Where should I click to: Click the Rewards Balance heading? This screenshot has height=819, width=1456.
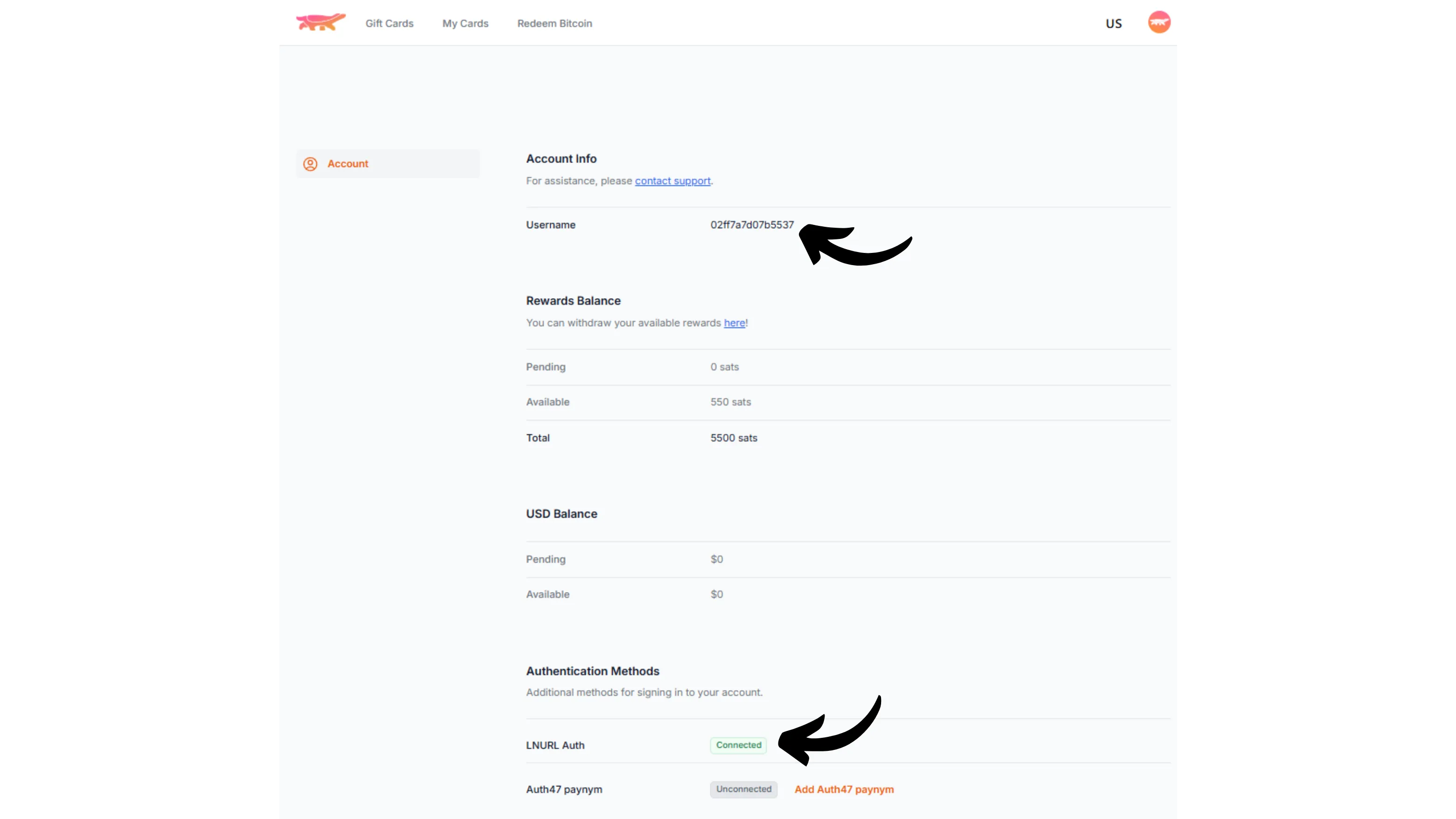pos(573,301)
